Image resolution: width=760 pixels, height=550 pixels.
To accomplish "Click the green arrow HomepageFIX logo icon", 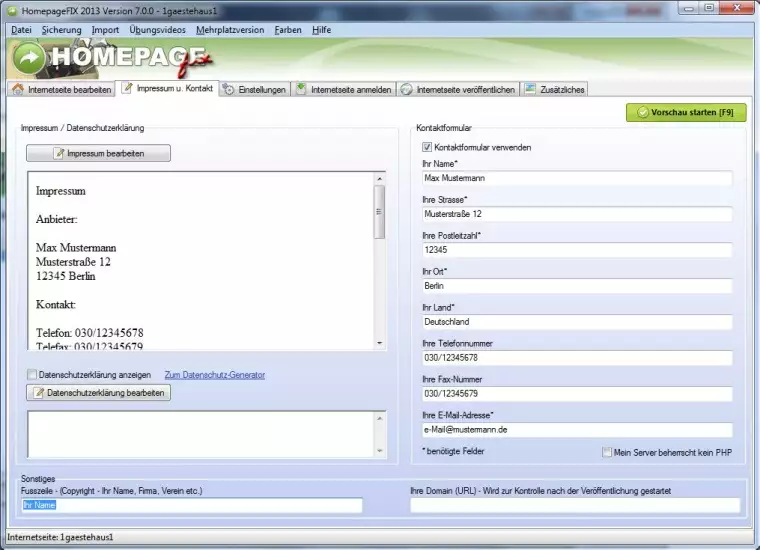I will click(29, 58).
